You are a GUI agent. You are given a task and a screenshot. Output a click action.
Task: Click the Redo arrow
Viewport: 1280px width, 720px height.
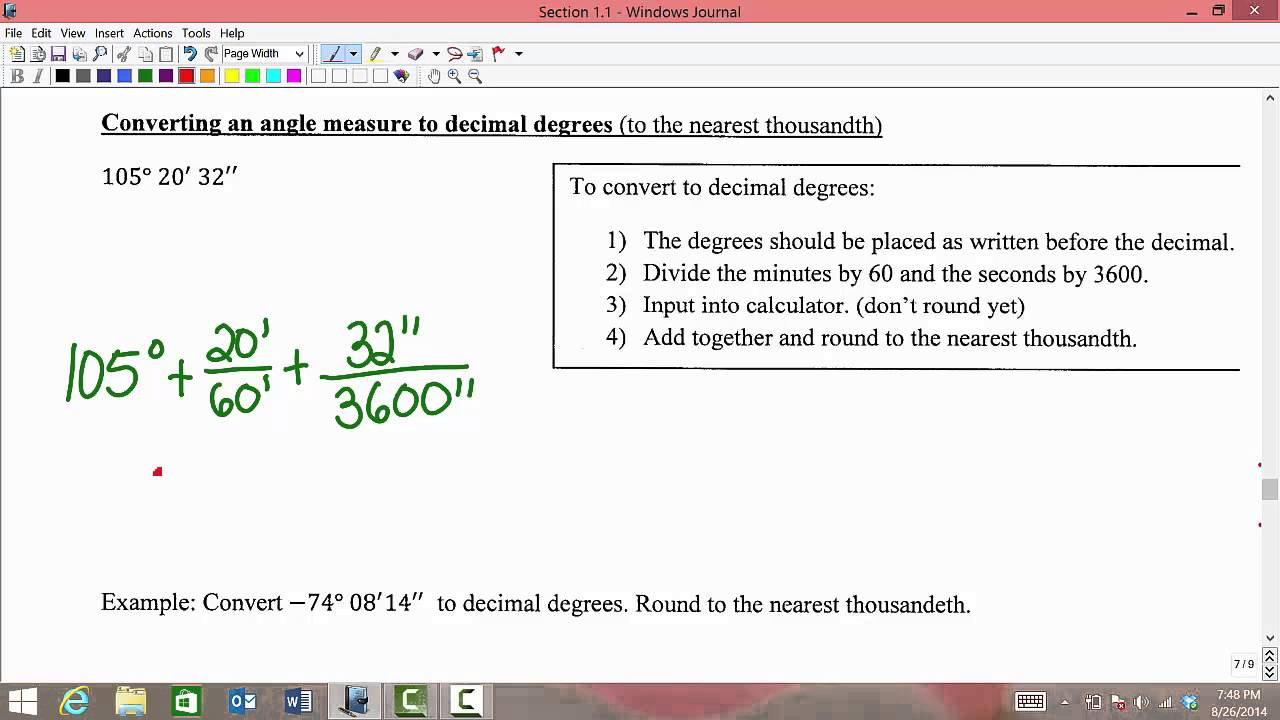211,54
